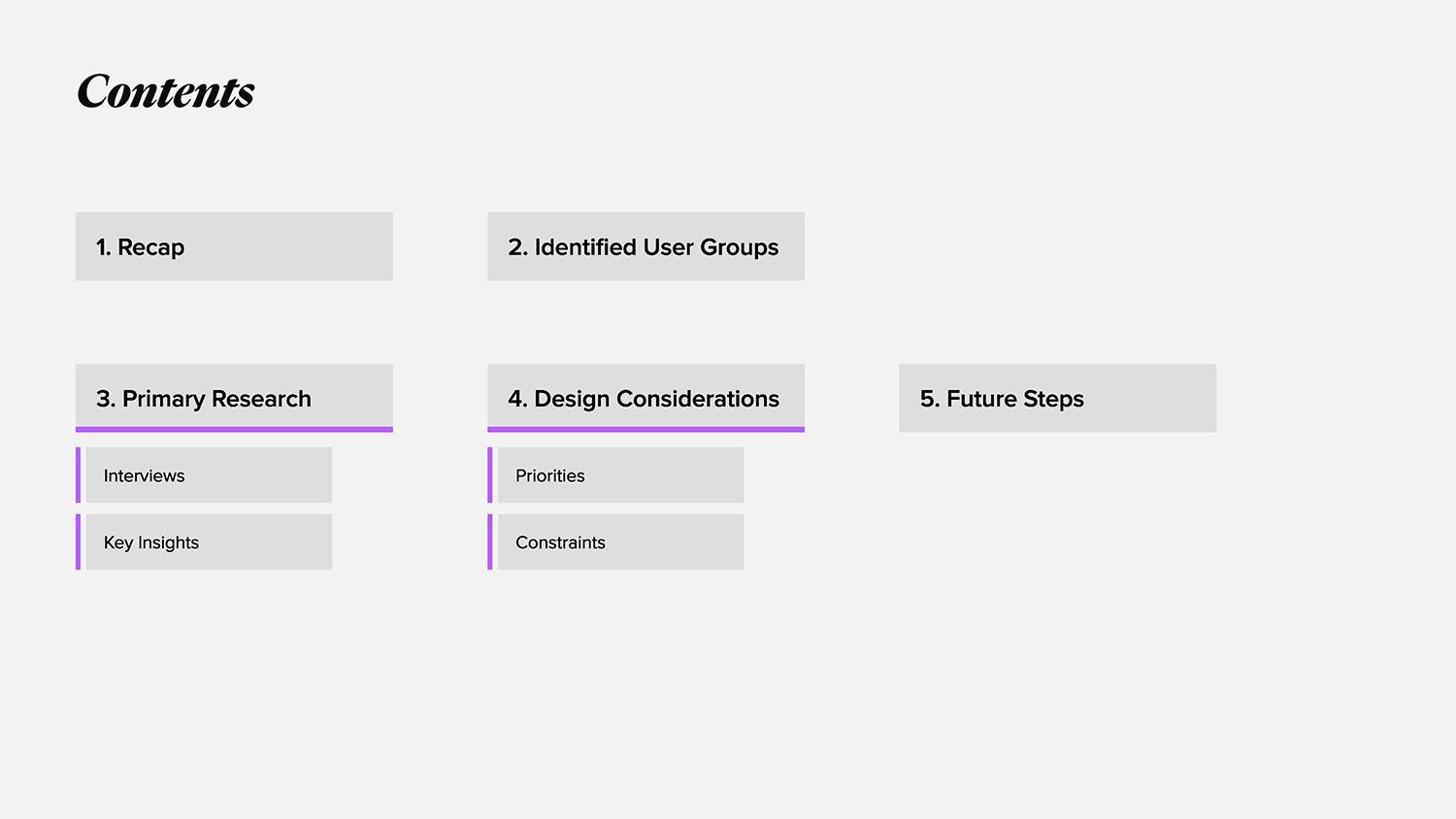Click the numeral 1 before Recap

[x=102, y=247]
